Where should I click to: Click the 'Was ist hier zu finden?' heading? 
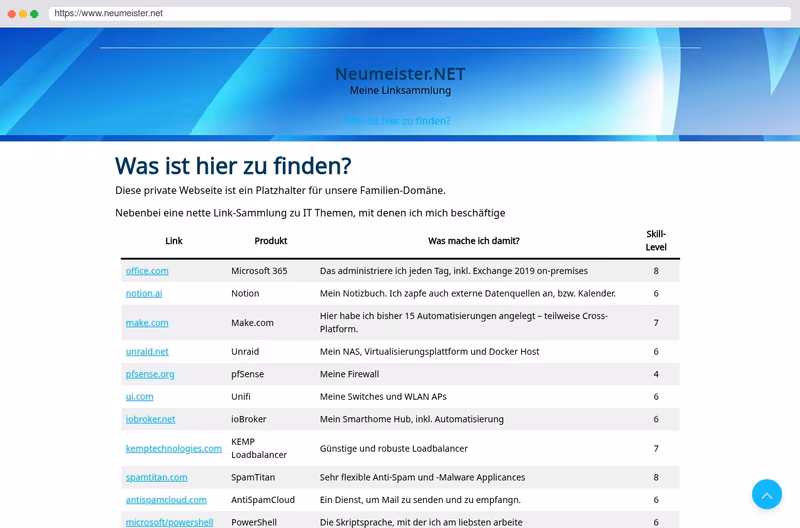click(x=233, y=166)
